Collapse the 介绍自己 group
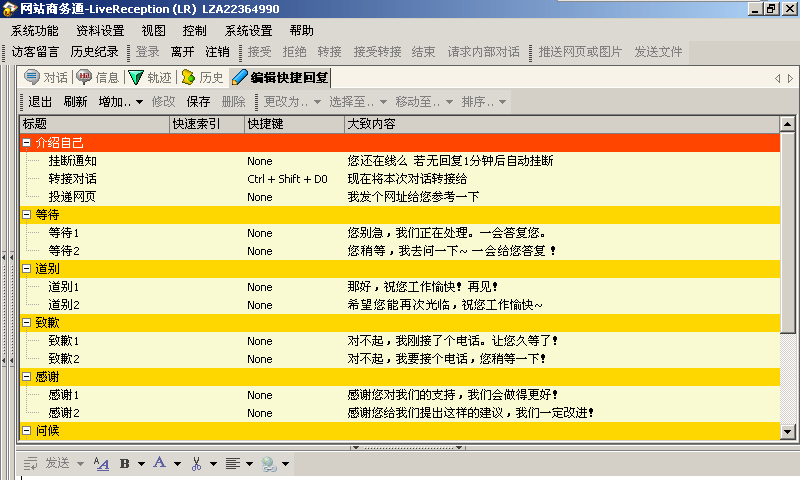 27,143
